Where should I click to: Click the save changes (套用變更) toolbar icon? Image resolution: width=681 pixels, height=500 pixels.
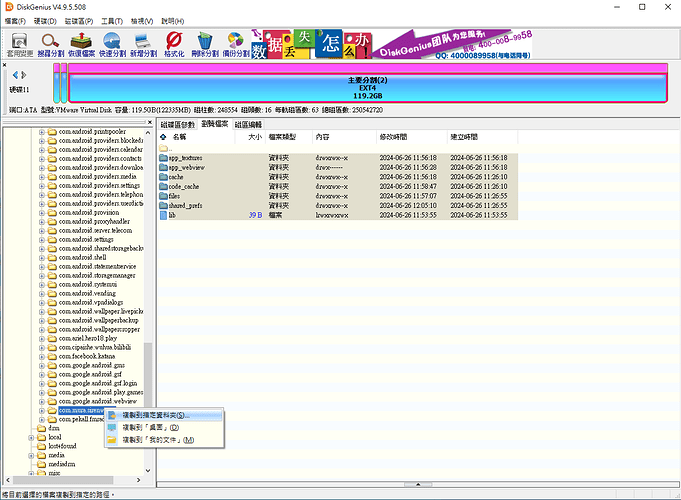20,45
